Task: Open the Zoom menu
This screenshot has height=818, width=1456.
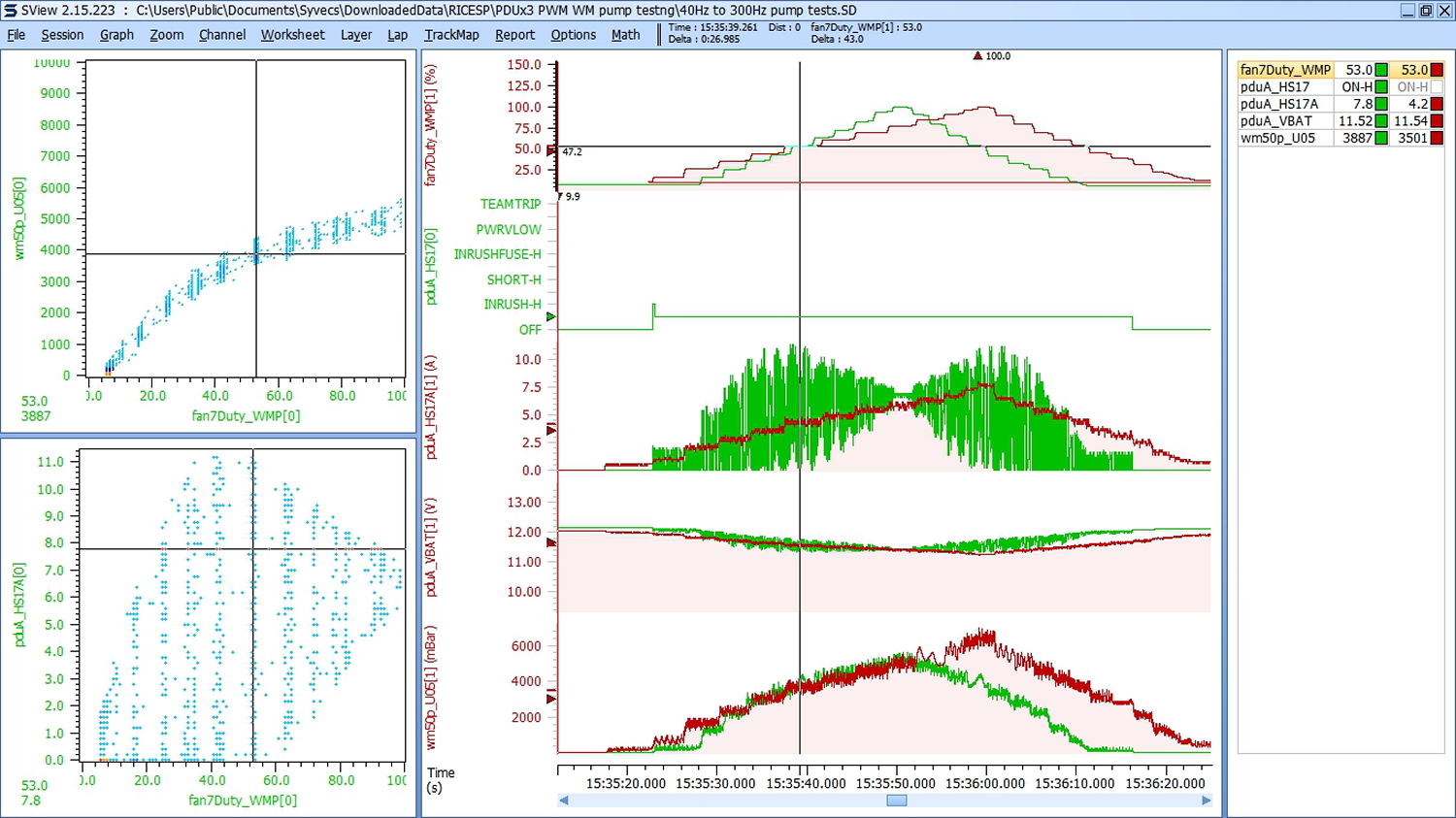Action: point(166,34)
